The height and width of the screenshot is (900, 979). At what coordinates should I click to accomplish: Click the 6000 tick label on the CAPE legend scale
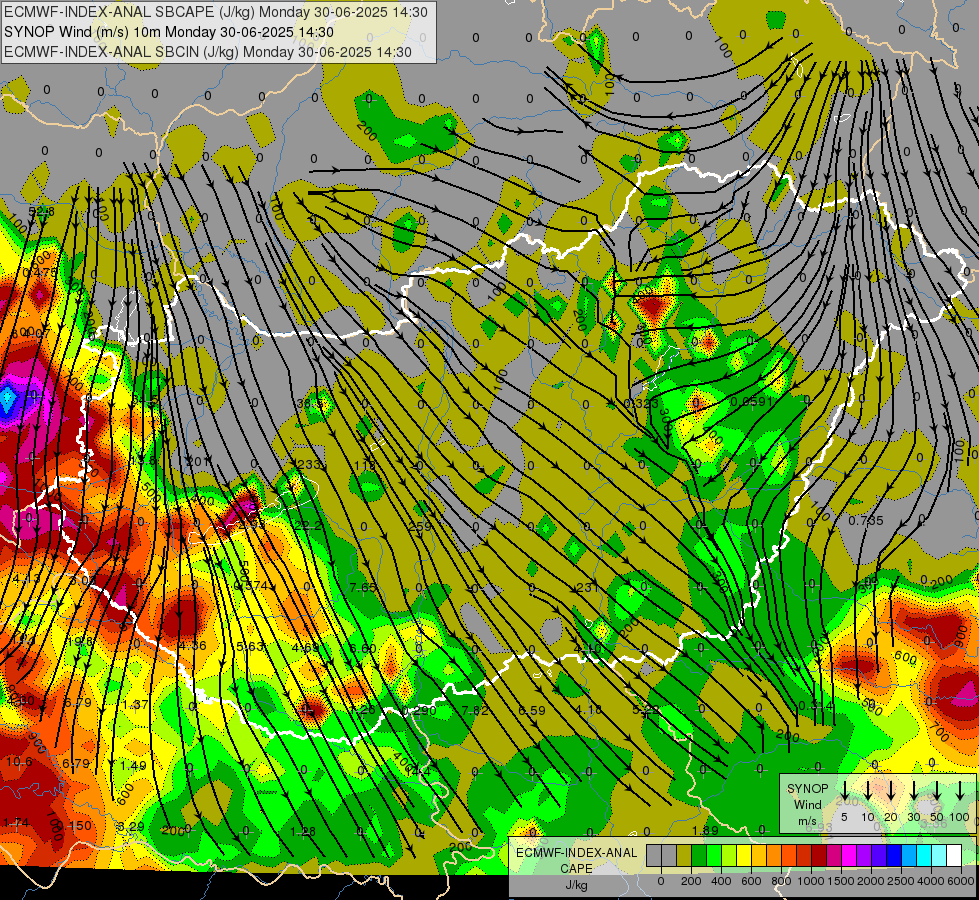click(960, 881)
